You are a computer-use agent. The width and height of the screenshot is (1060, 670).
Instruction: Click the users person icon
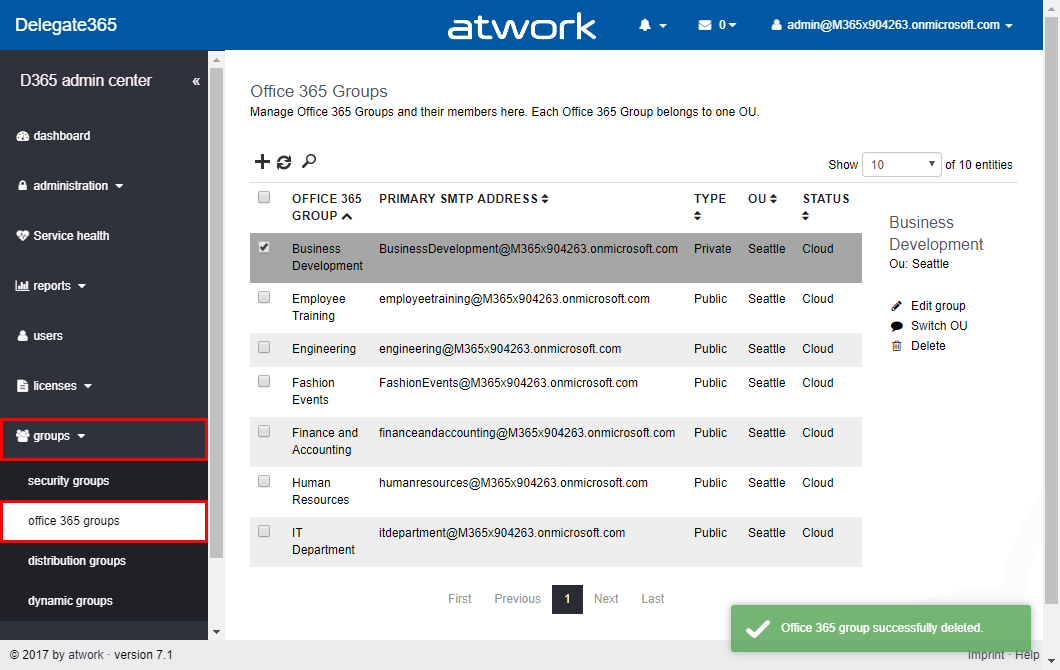tap(22, 336)
